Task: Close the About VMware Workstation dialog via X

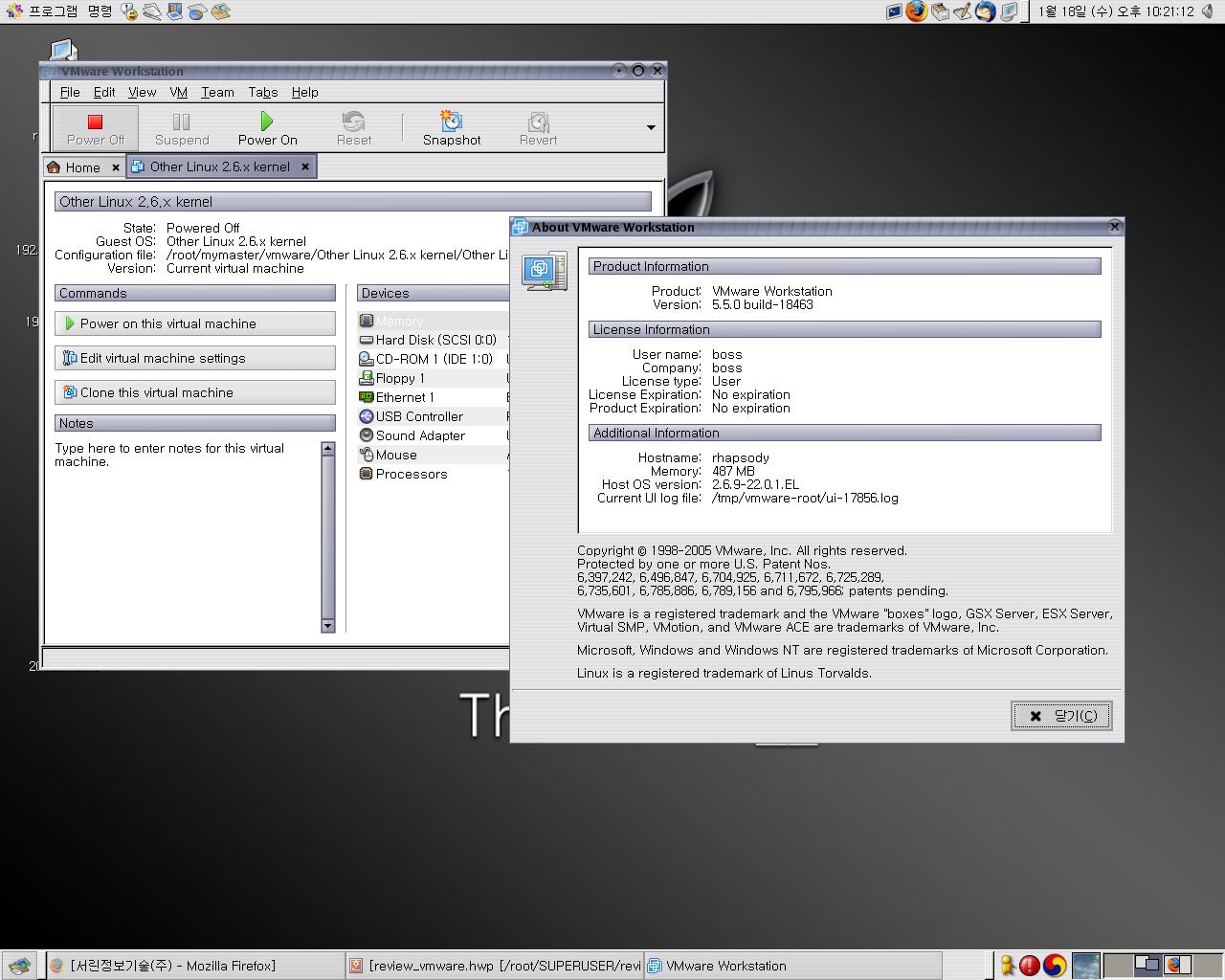Action: (1114, 227)
